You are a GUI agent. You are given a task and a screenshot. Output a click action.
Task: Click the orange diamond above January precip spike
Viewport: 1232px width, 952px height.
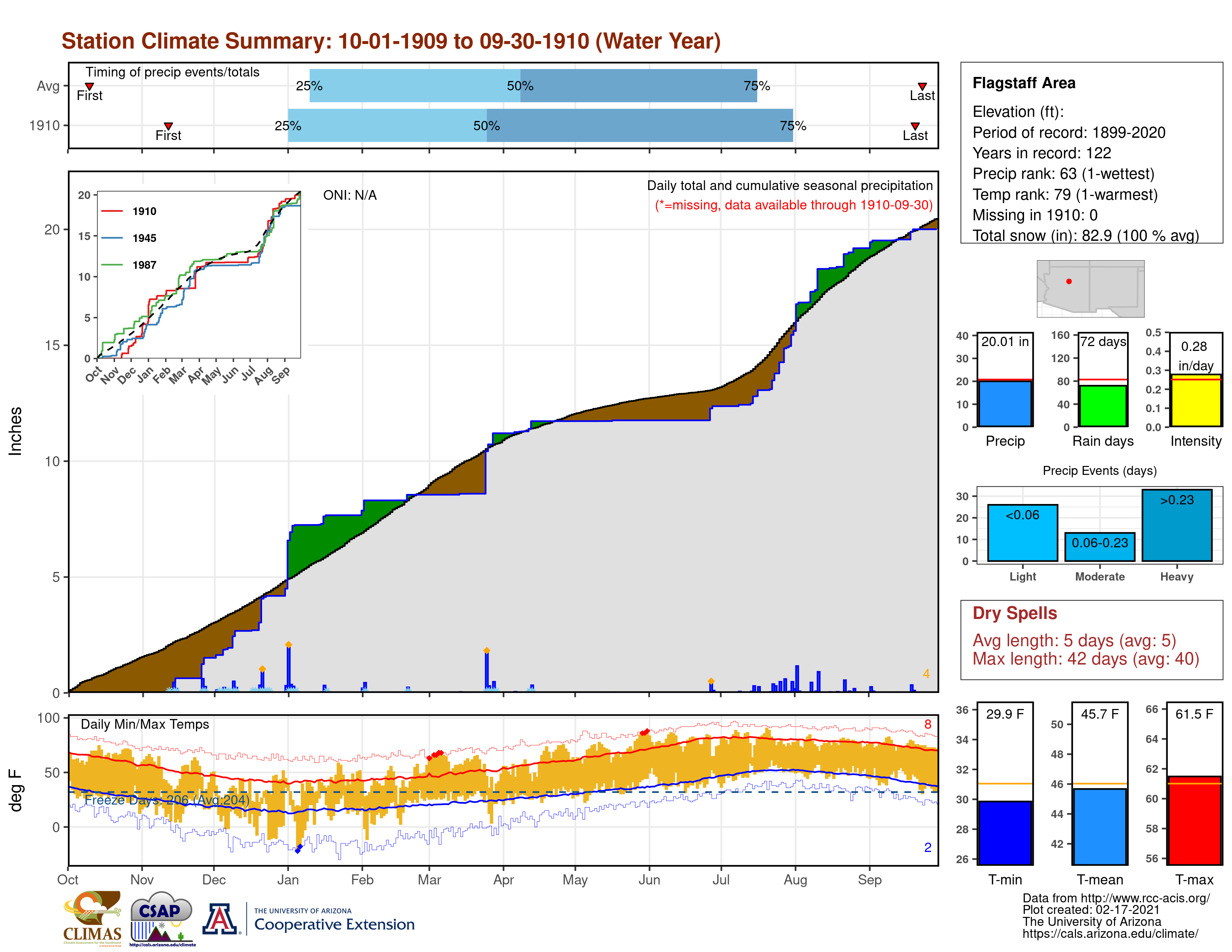[x=288, y=645]
